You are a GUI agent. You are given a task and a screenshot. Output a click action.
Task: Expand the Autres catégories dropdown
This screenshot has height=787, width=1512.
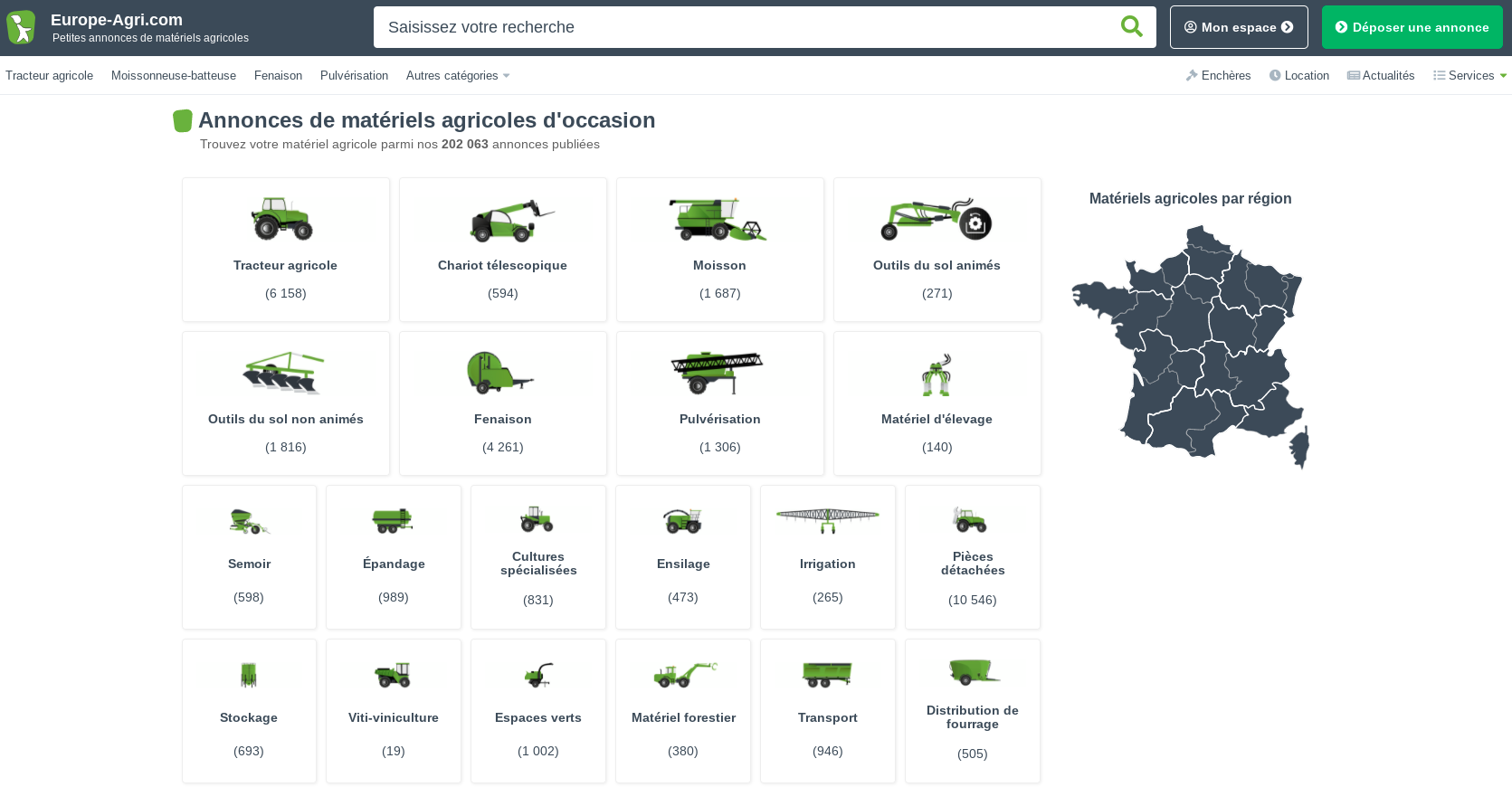pyautogui.click(x=458, y=76)
